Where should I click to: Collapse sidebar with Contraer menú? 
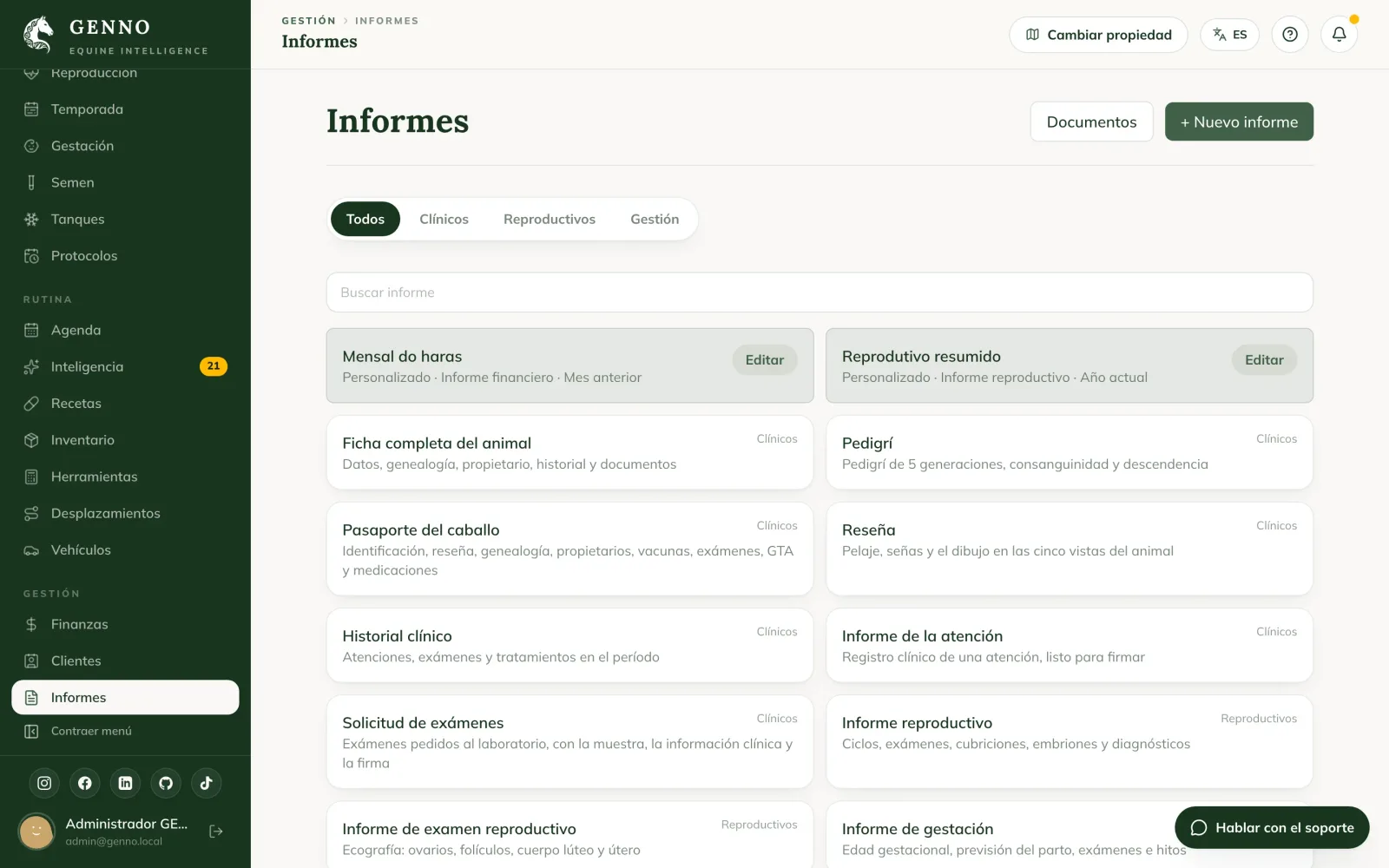click(x=125, y=731)
